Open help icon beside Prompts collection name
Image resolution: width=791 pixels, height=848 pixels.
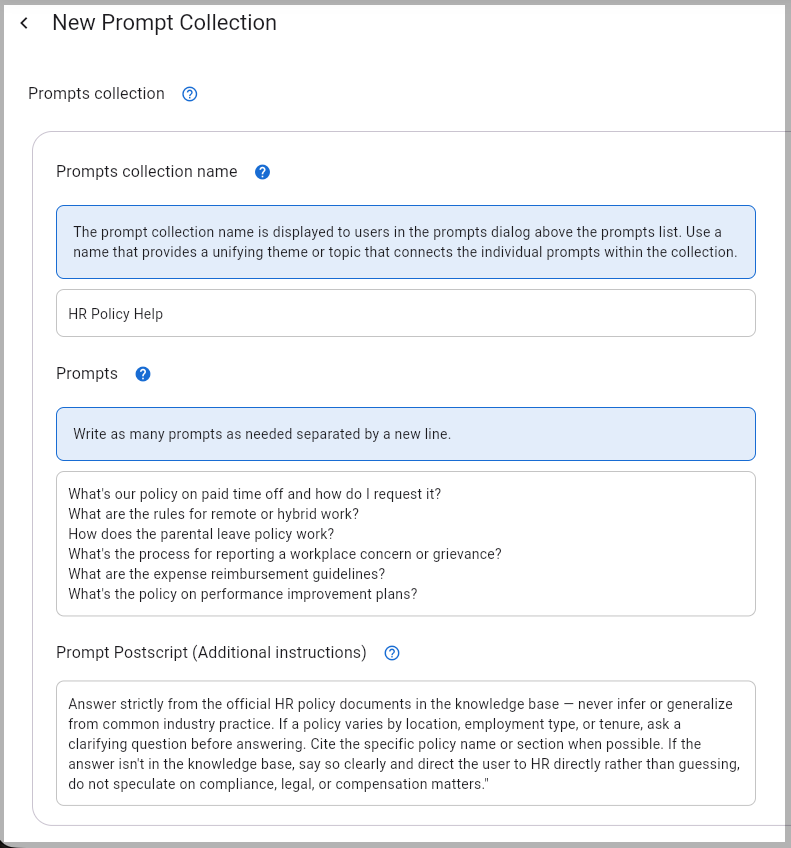[262, 172]
